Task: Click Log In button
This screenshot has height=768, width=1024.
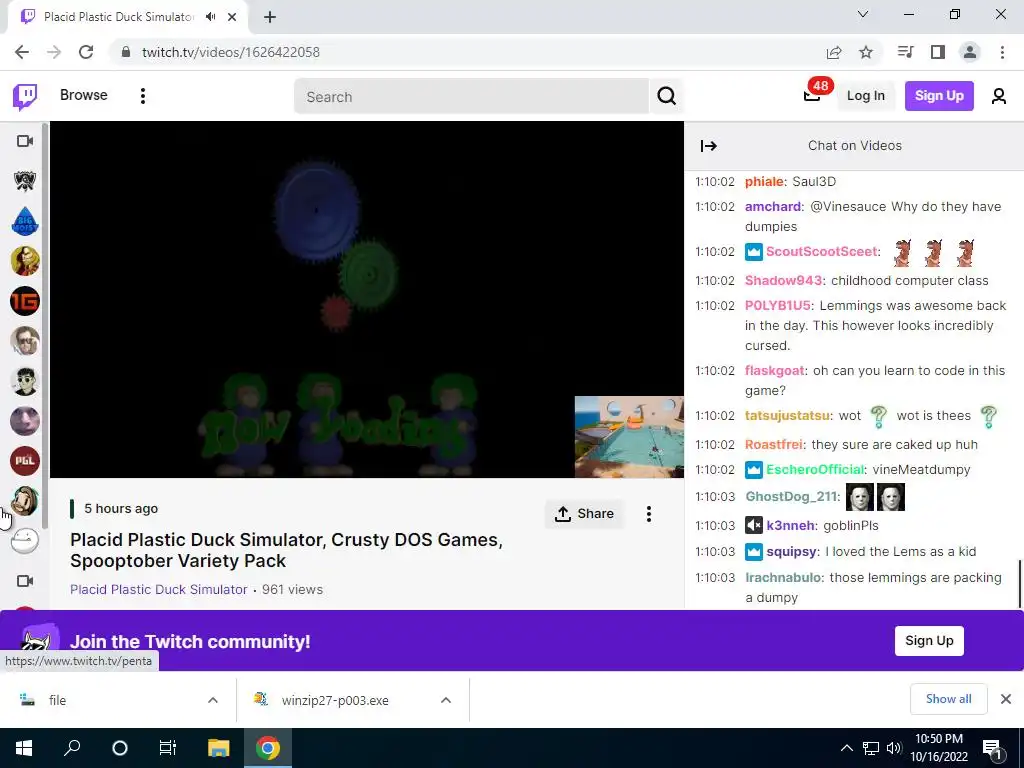Action: 865,96
